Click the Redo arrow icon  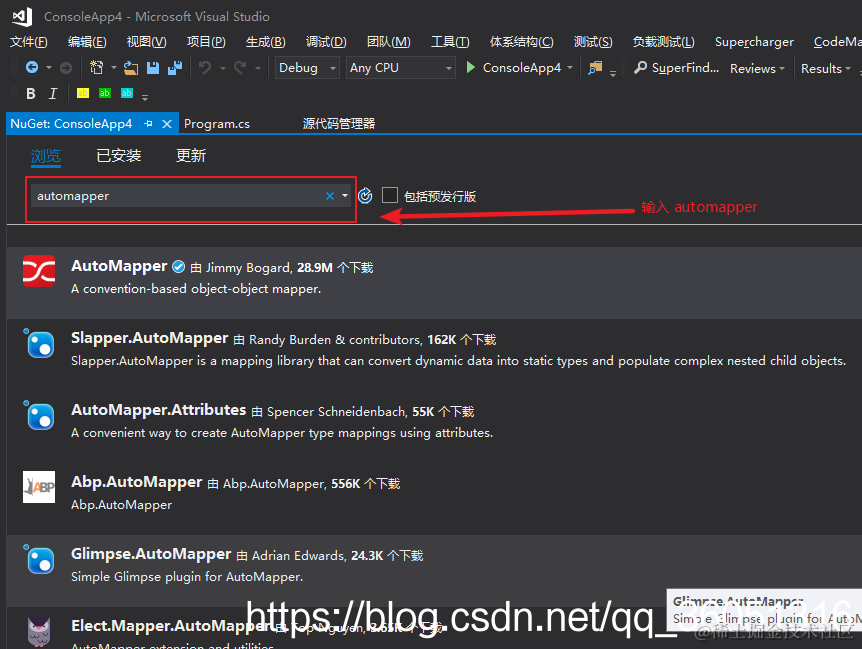tap(240, 68)
